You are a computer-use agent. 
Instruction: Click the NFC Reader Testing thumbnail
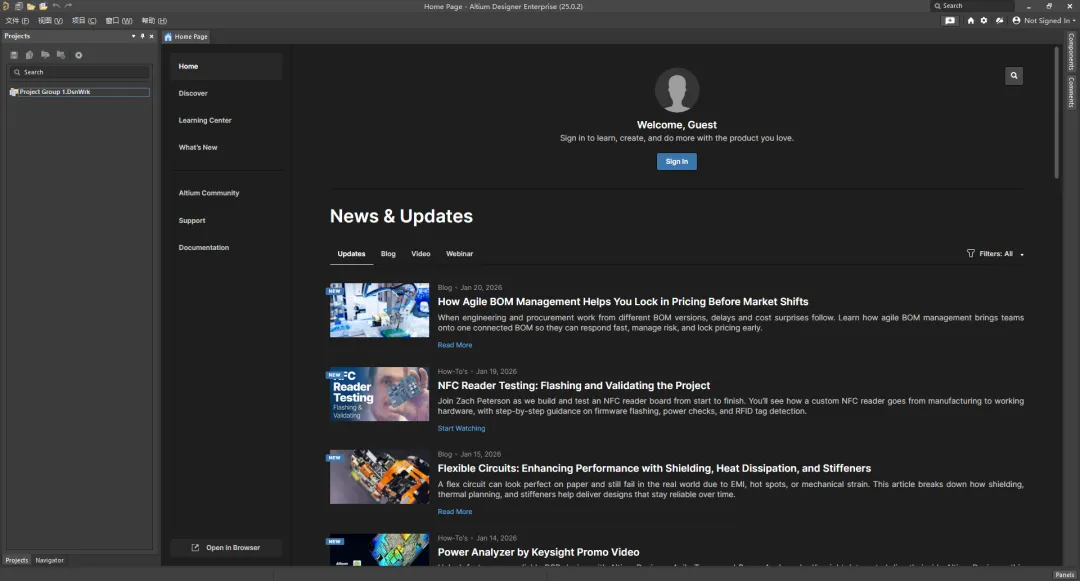click(379, 394)
